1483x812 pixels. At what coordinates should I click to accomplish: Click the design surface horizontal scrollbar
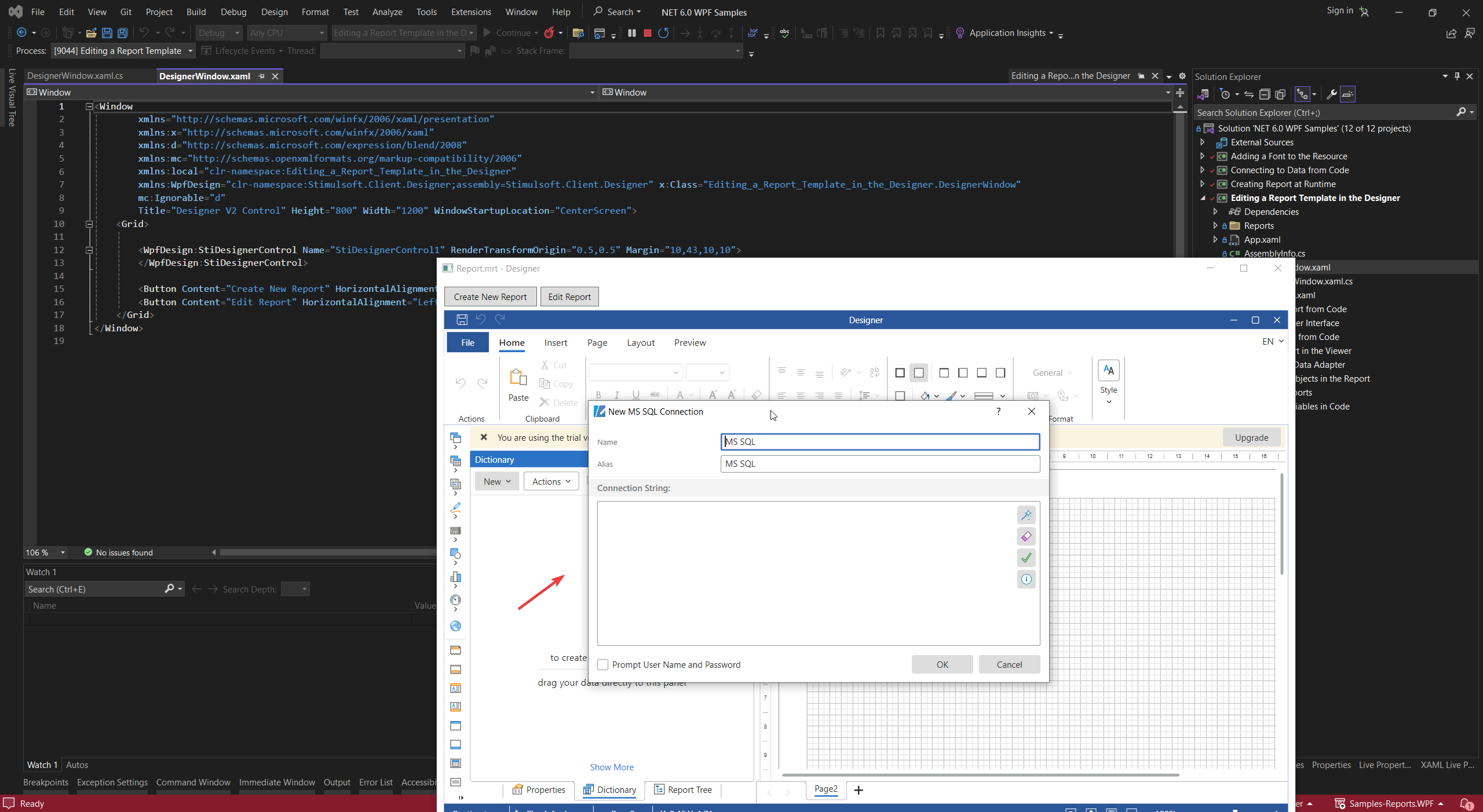click(x=980, y=775)
